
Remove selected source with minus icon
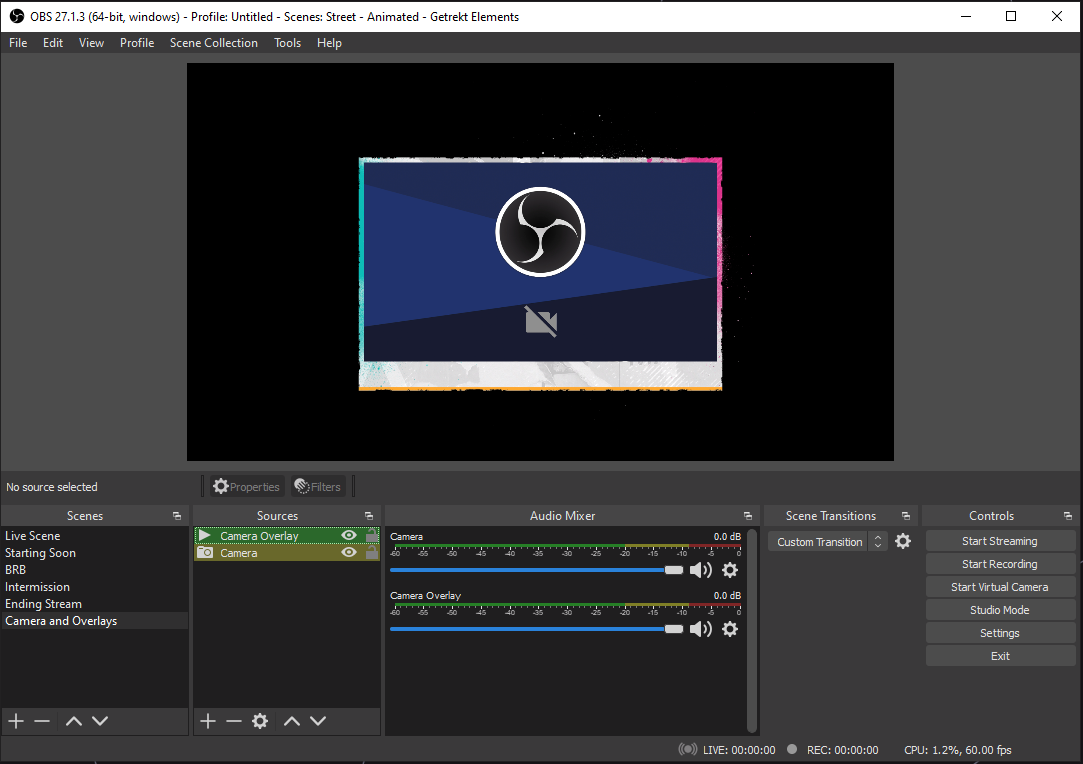234,721
